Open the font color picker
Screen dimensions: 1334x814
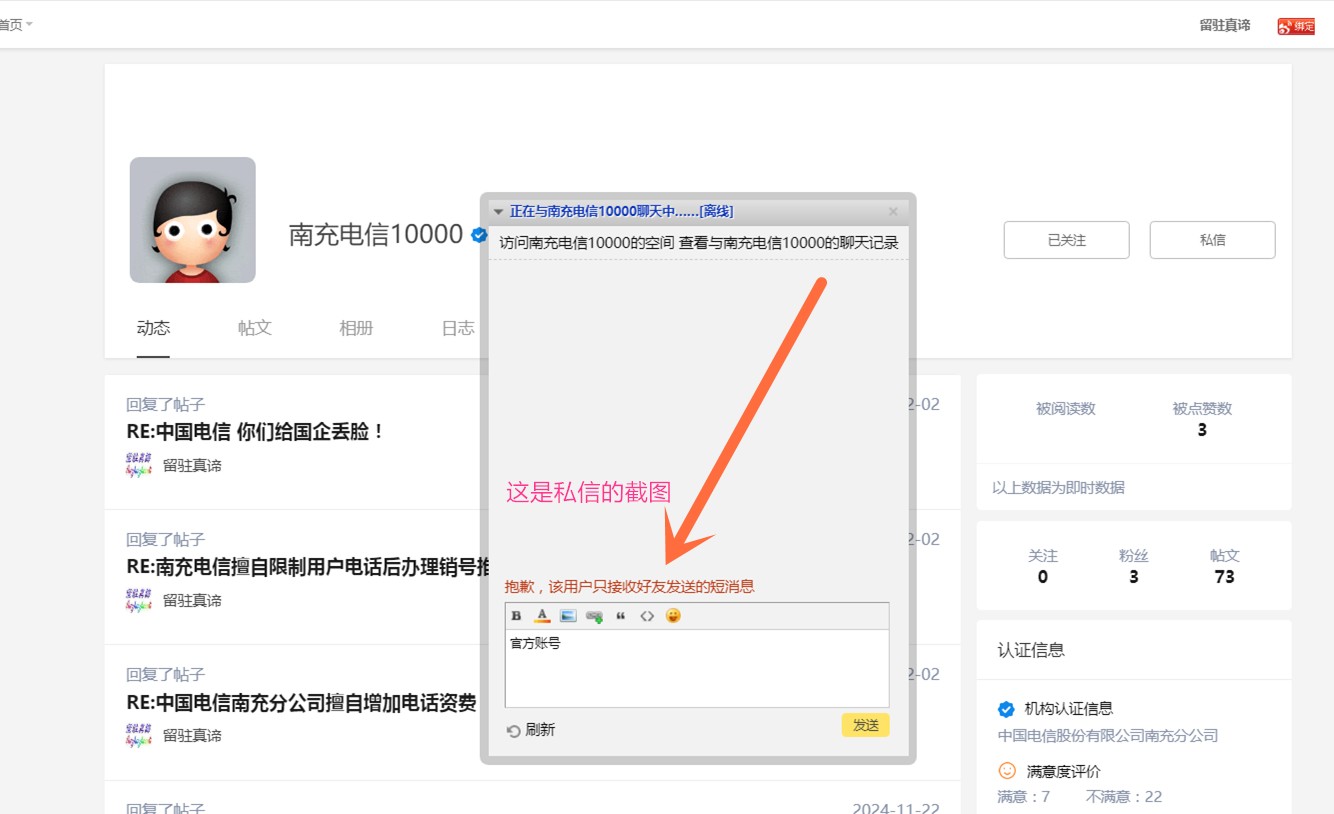[542, 616]
